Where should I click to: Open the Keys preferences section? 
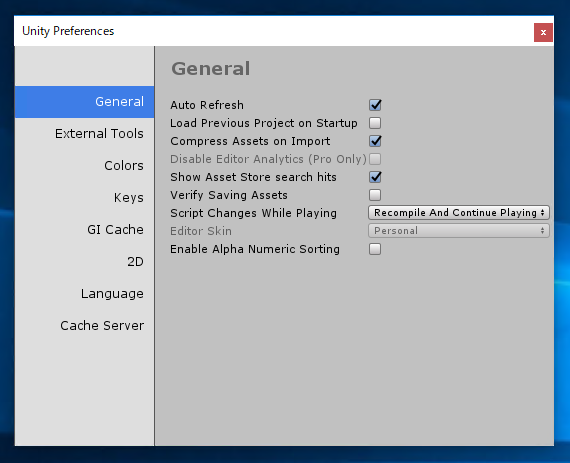click(x=85, y=198)
